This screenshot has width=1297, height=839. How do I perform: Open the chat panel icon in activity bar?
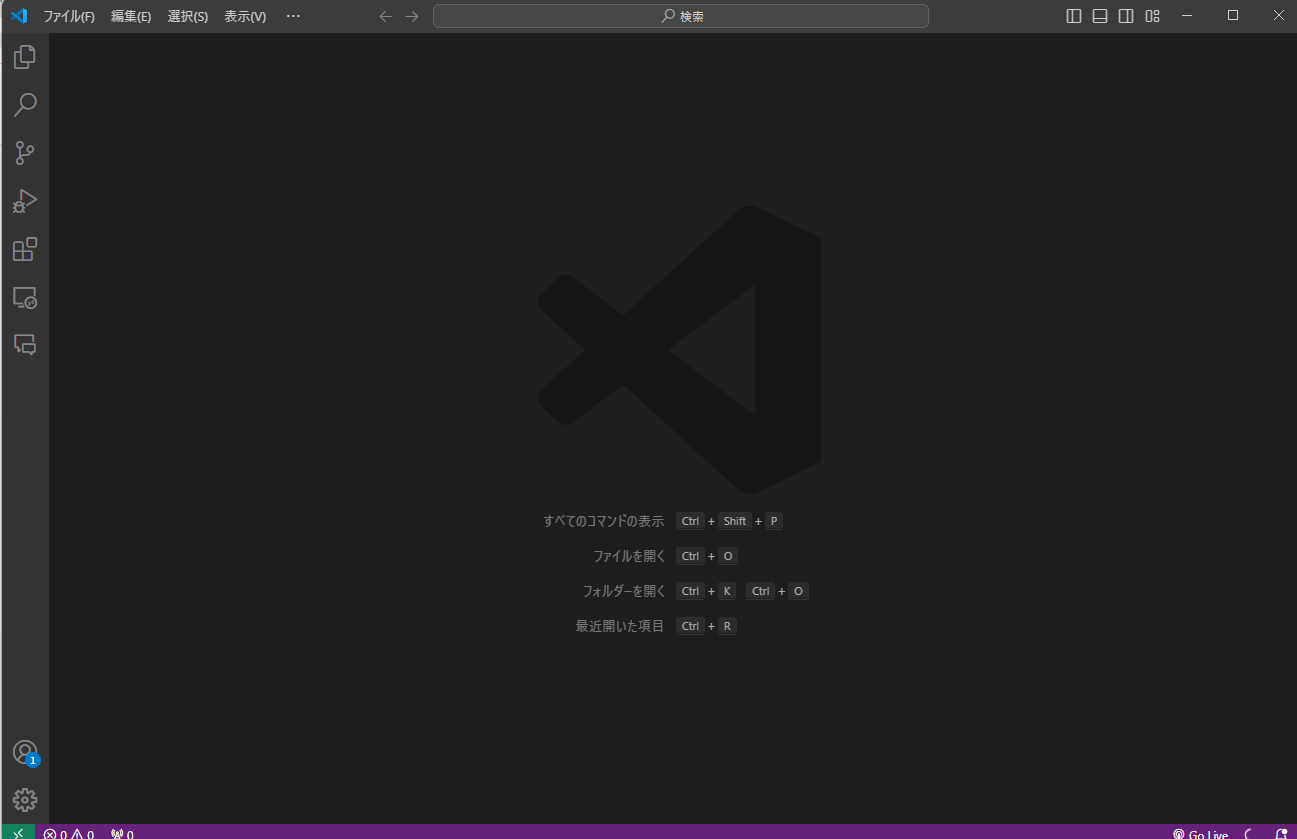pyautogui.click(x=25, y=345)
